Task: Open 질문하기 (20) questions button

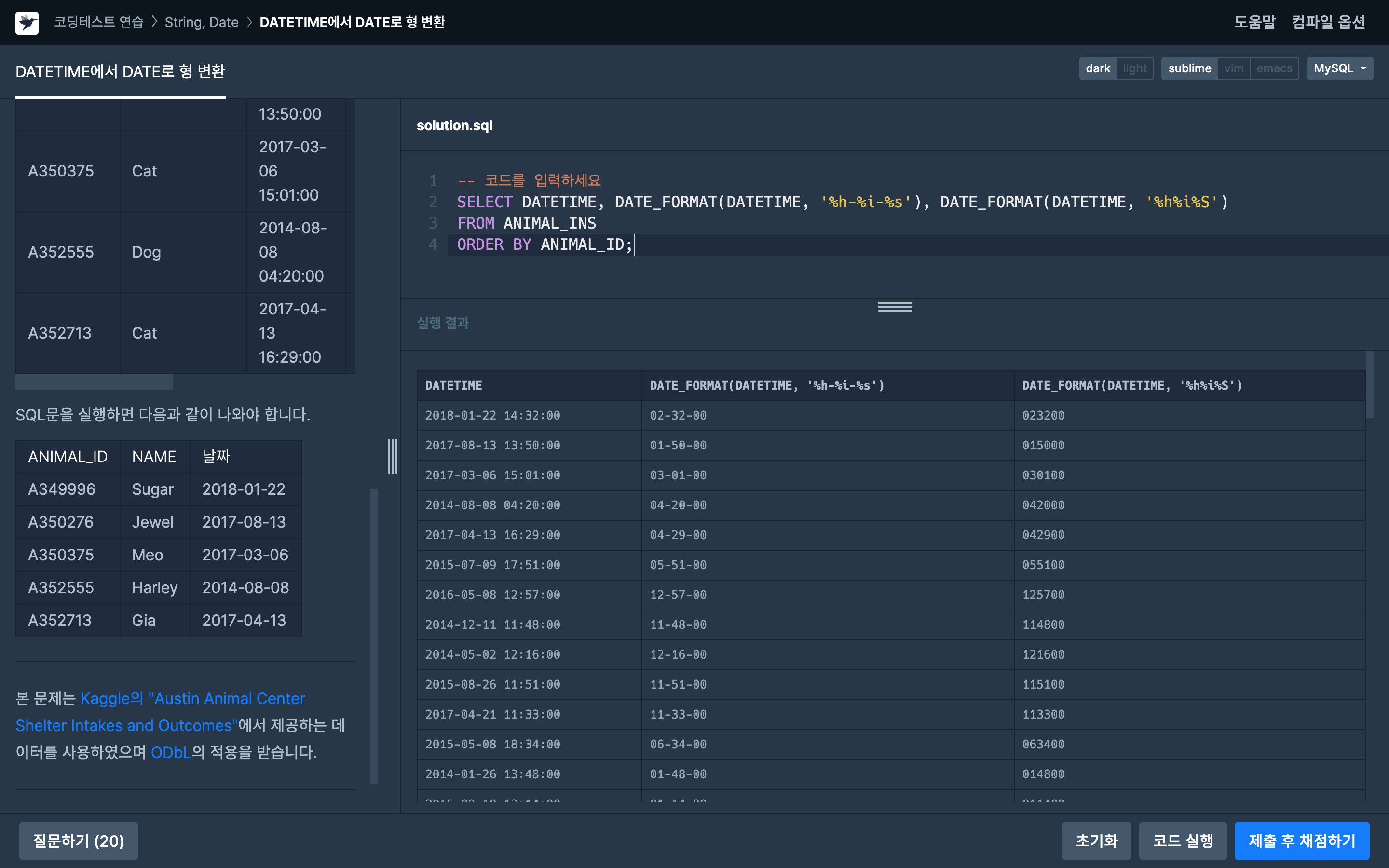Action: click(x=78, y=841)
